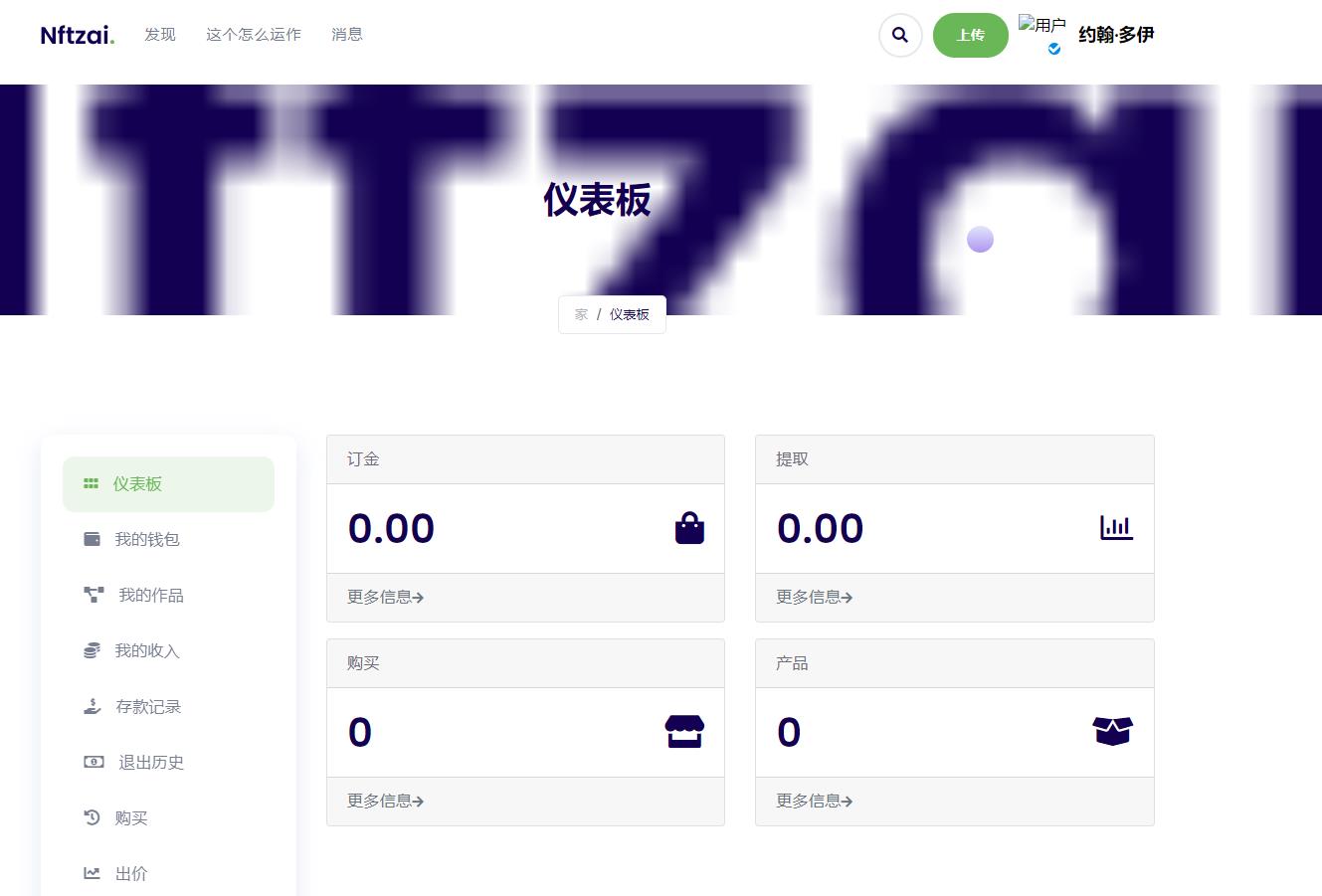Viewport: 1322px width, 896px height.
Task: Select 仪表板 in the sidebar
Action: coord(137,484)
